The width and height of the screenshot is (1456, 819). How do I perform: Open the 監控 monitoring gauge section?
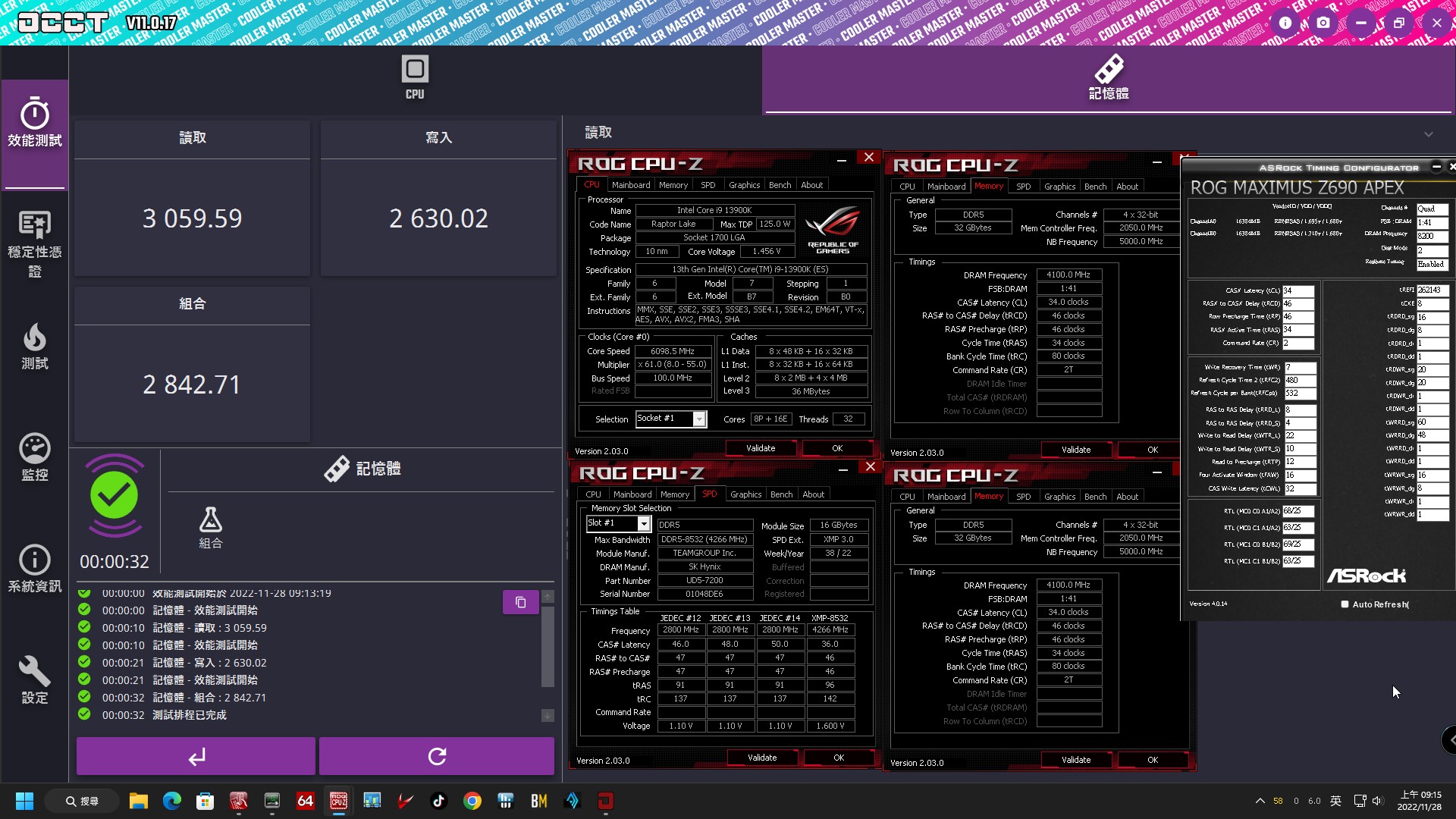(35, 458)
